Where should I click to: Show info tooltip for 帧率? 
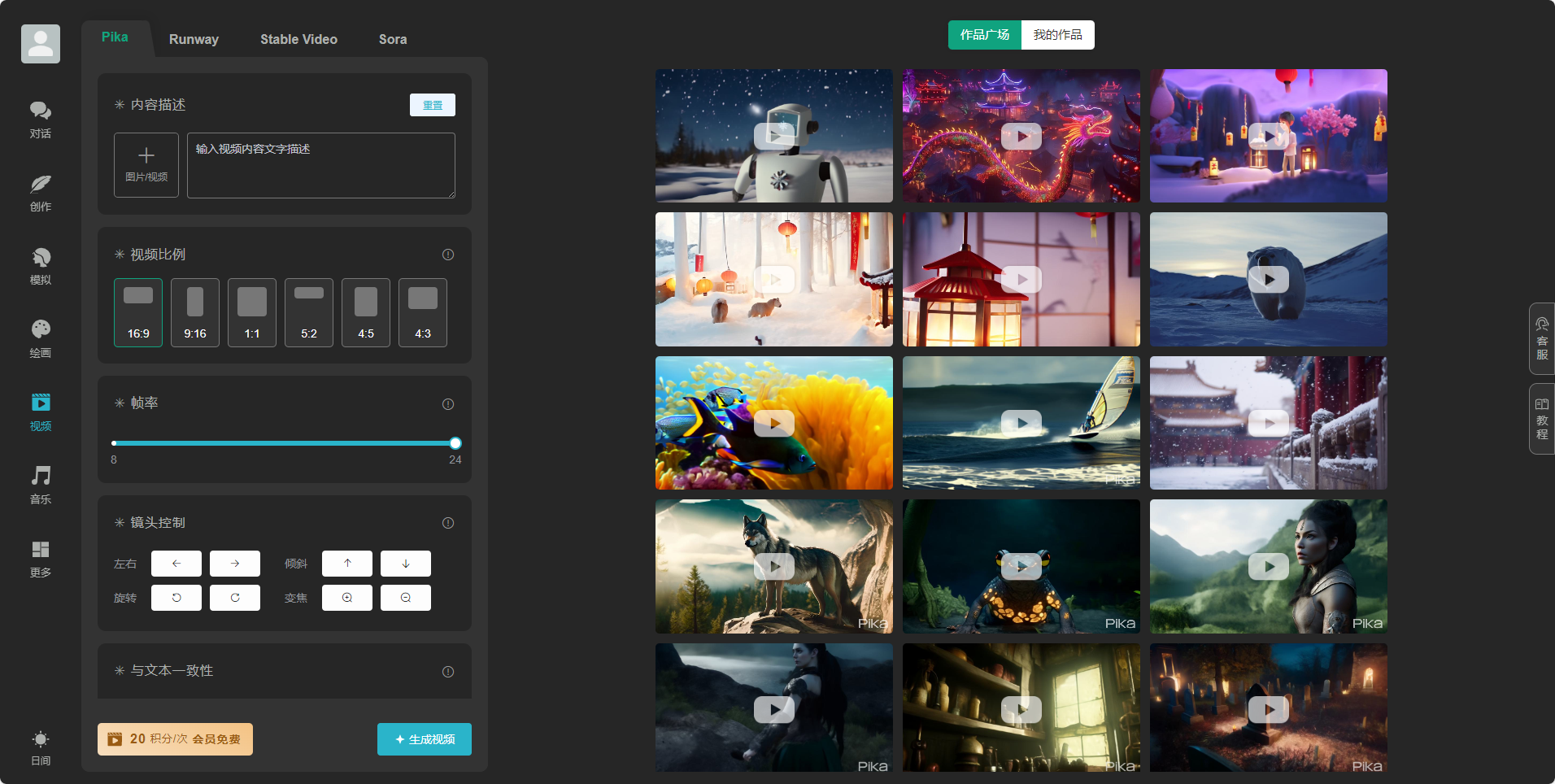pos(448,404)
